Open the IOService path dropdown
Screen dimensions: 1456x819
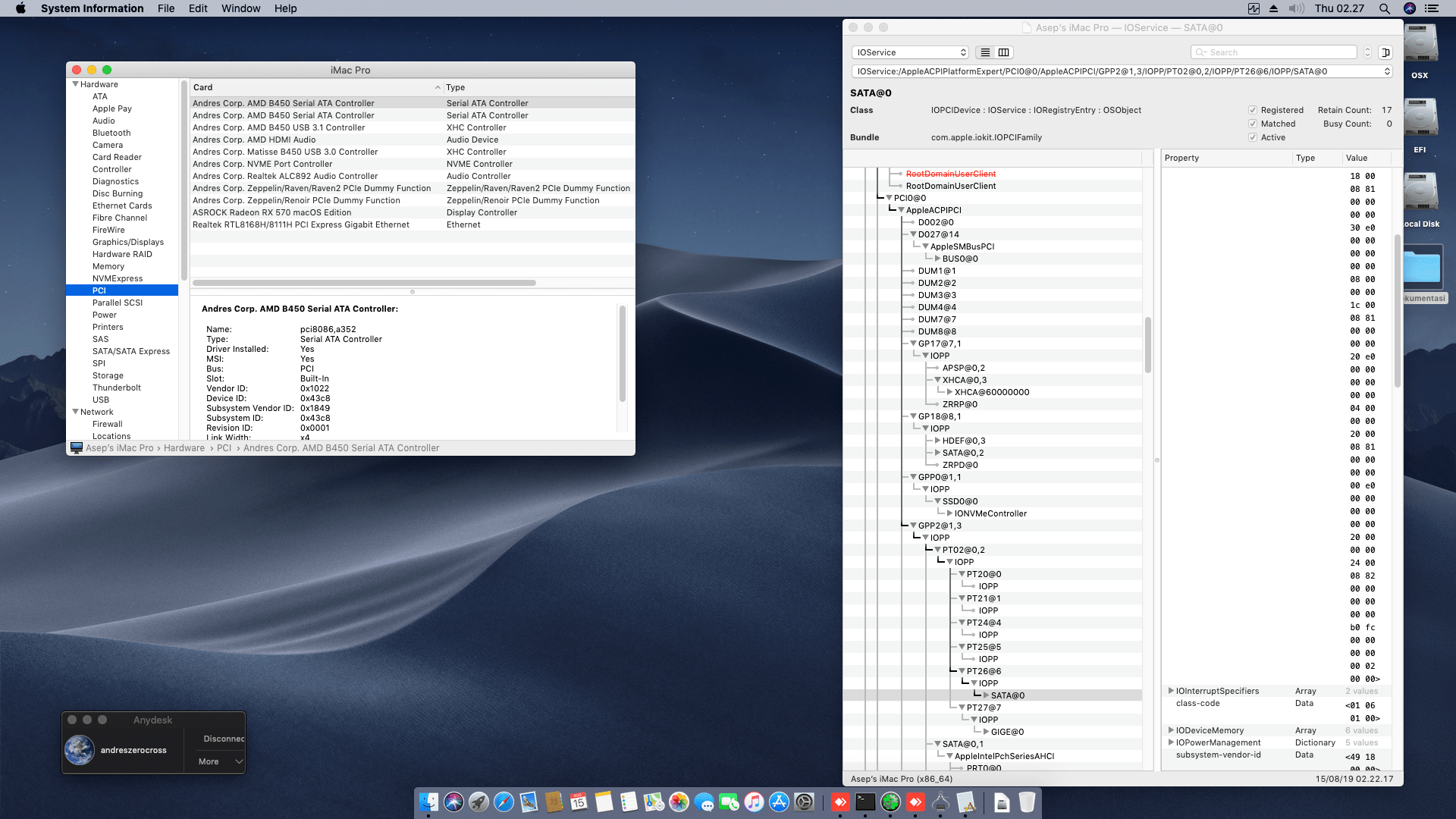tap(1122, 71)
